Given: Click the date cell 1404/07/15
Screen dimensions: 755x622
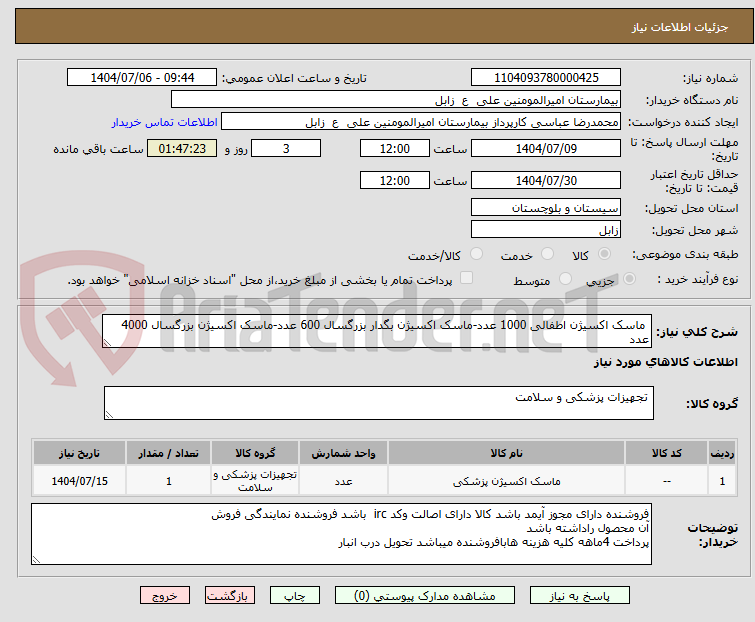Looking at the screenshot, I should point(79,481).
